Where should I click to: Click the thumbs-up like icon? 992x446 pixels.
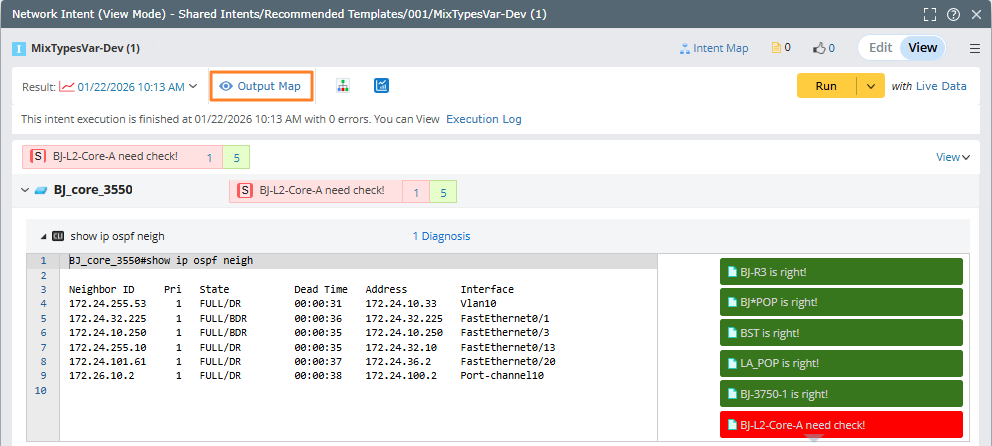point(820,48)
